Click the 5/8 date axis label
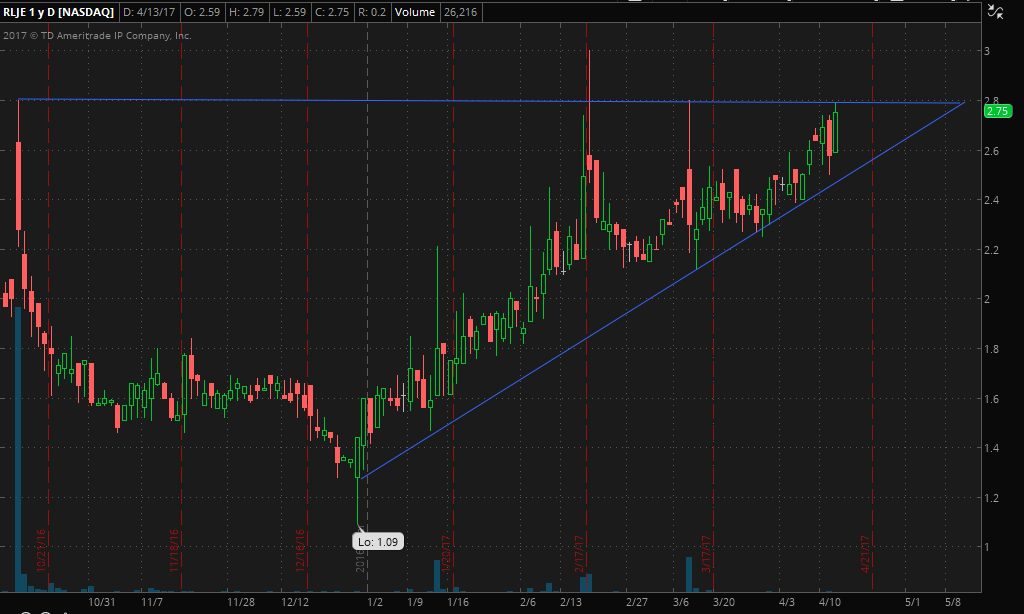The width and height of the screenshot is (1024, 614). [953, 602]
